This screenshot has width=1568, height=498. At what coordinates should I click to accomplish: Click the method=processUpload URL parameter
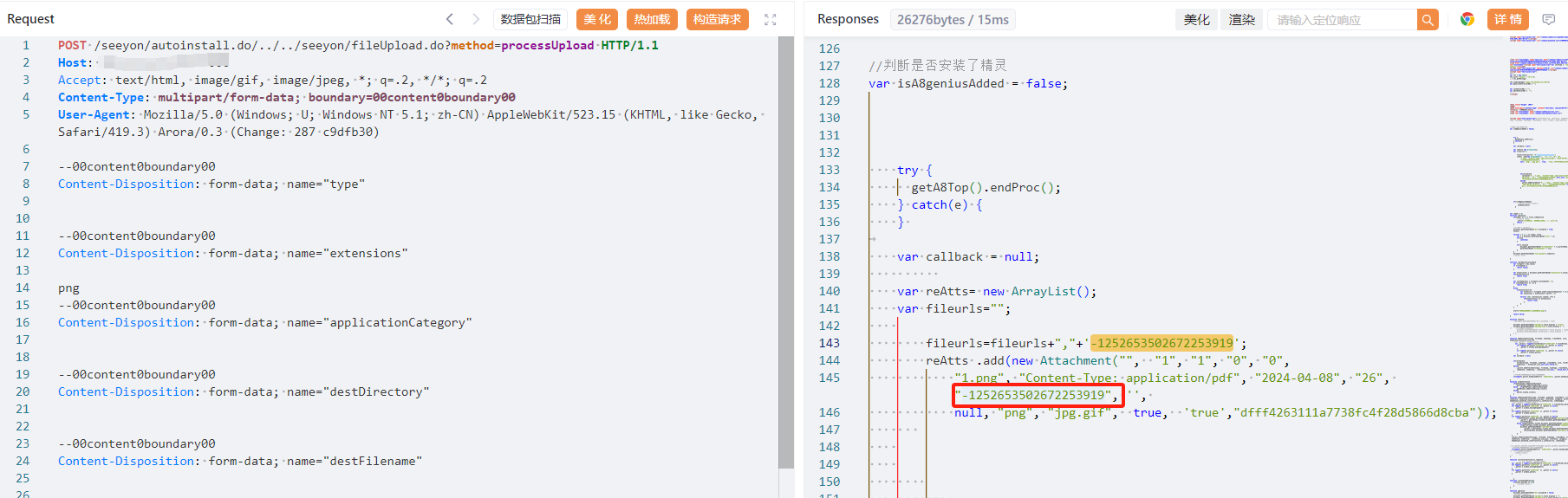point(523,45)
